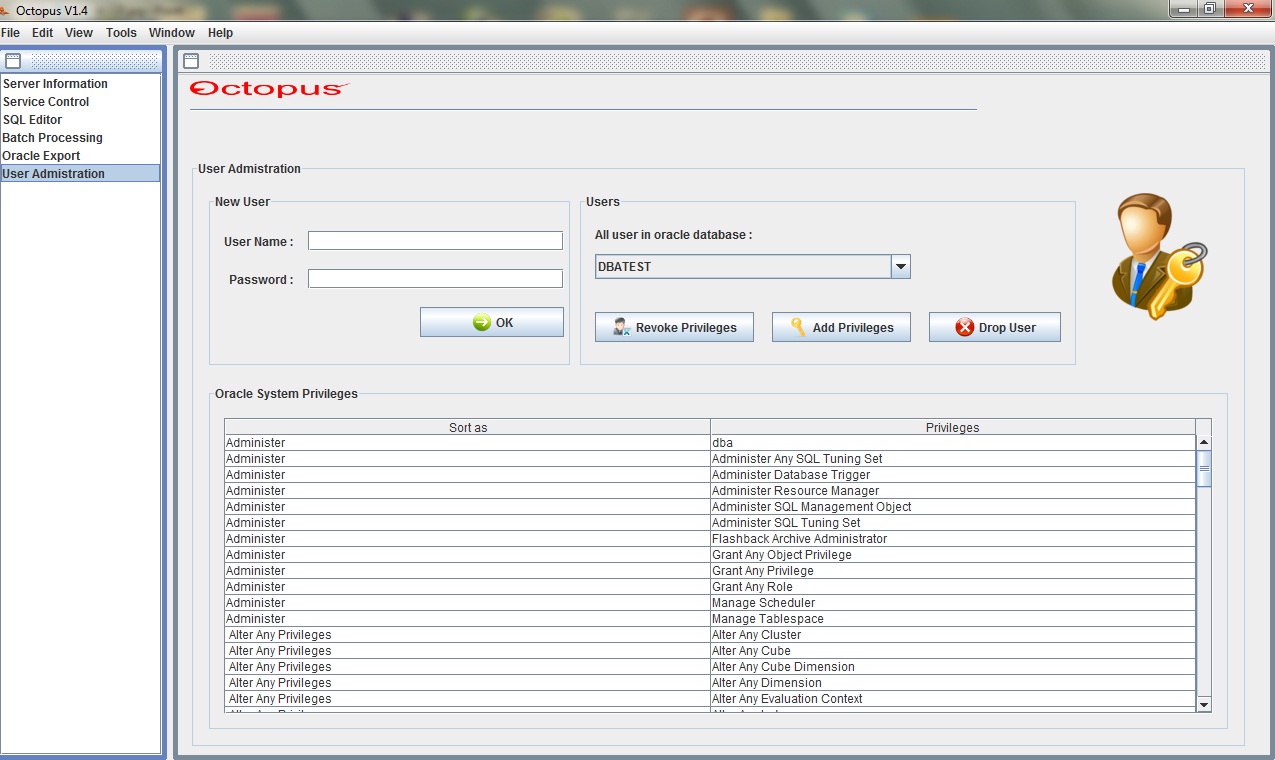Select User Admistration in the sidebar
The width and height of the screenshot is (1275, 760).
tap(80, 173)
